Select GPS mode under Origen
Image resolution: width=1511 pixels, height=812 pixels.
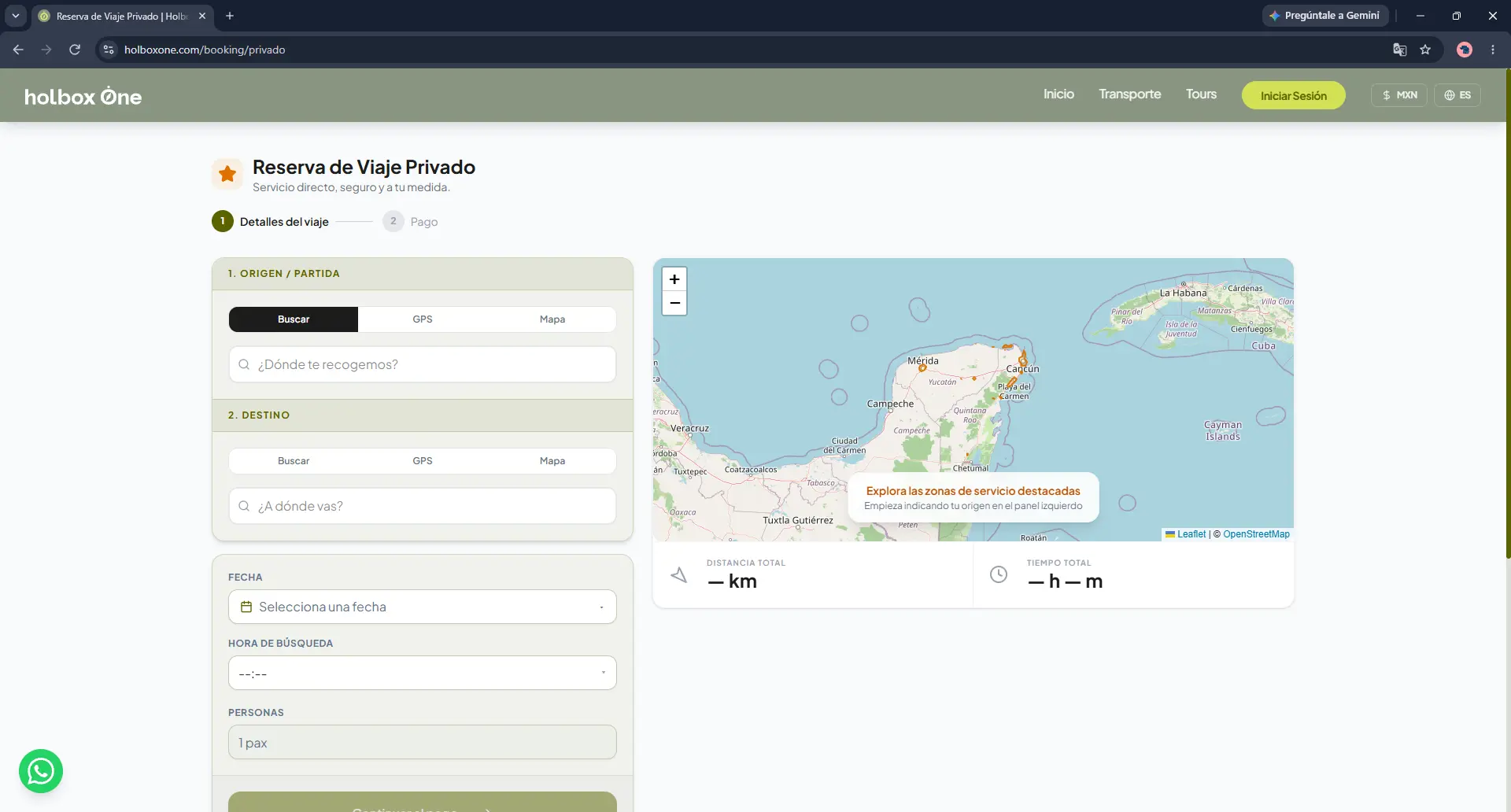[x=423, y=319]
